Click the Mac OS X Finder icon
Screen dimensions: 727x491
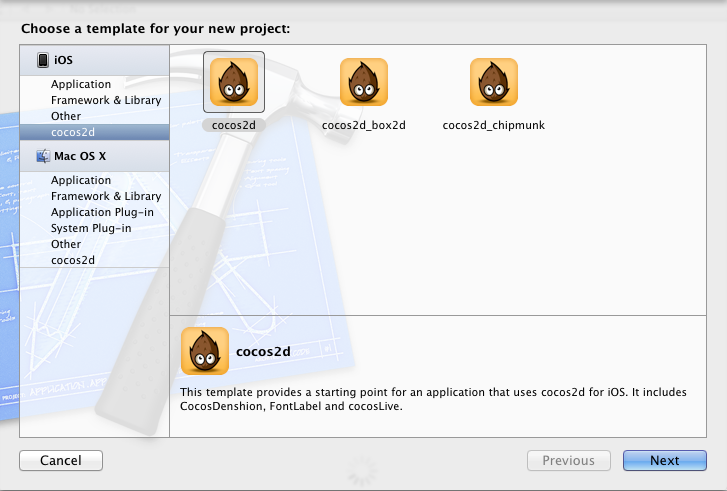(43, 156)
